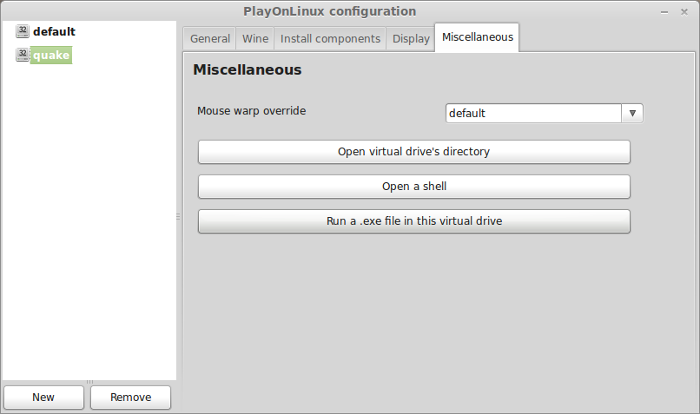The height and width of the screenshot is (414, 700).
Task: Click the 32-bit icon beside quake drive
Action: point(22,55)
